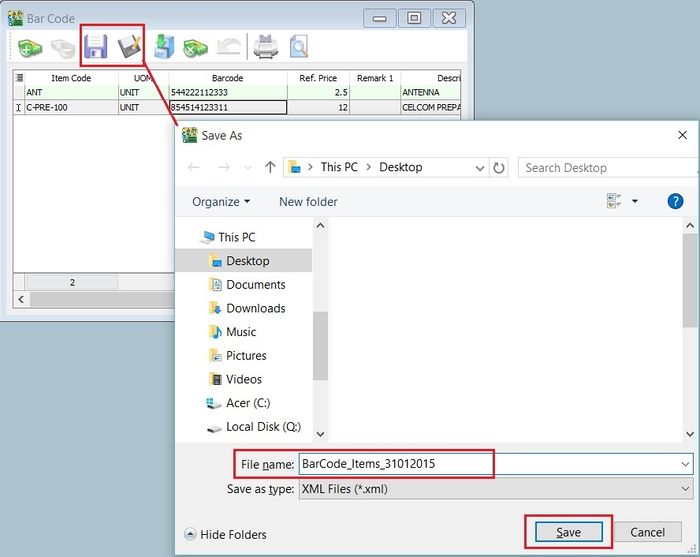Collapse the folder pane with Hide Folders

tap(227, 534)
